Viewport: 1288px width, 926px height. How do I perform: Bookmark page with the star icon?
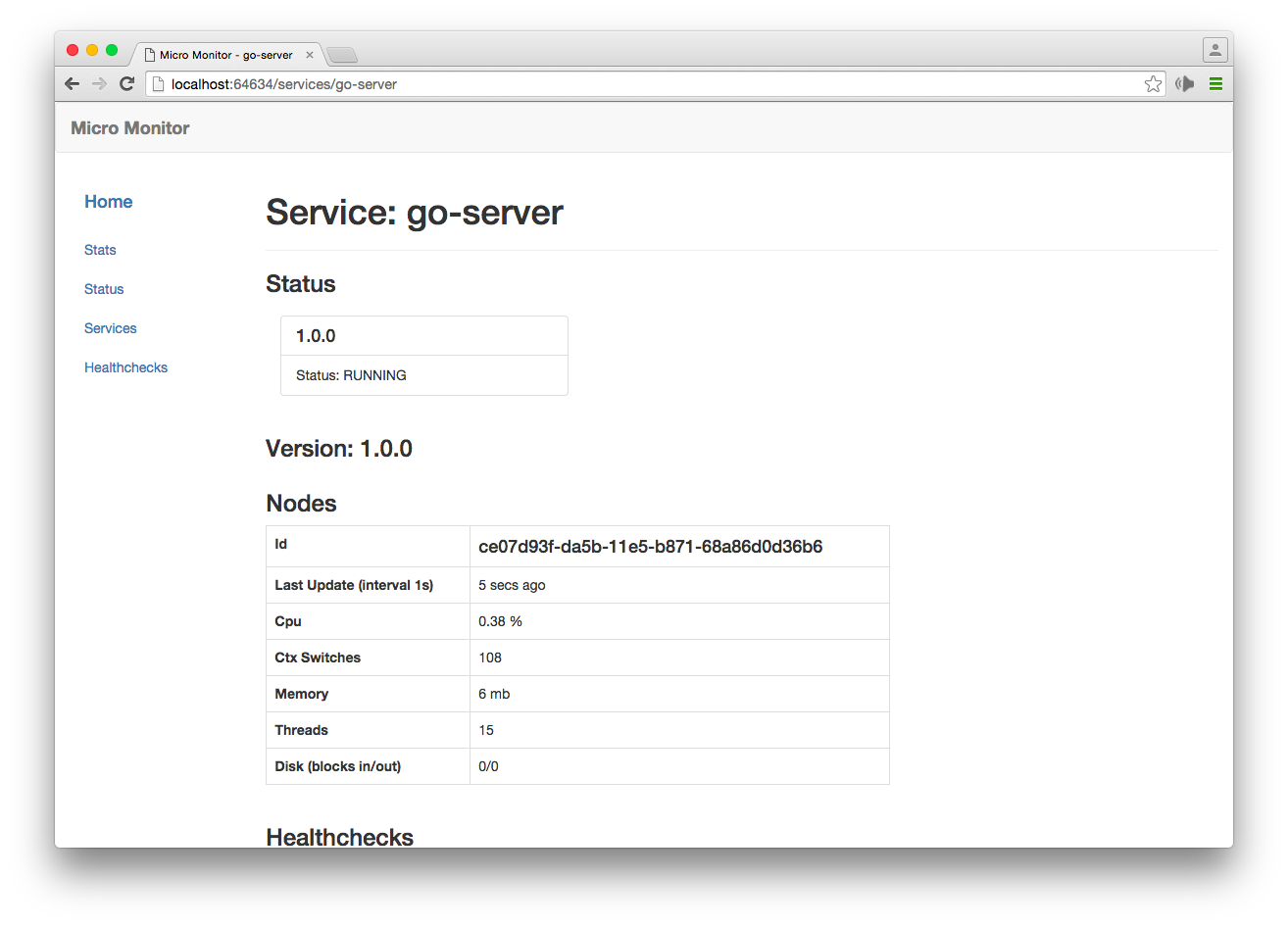(x=1153, y=84)
